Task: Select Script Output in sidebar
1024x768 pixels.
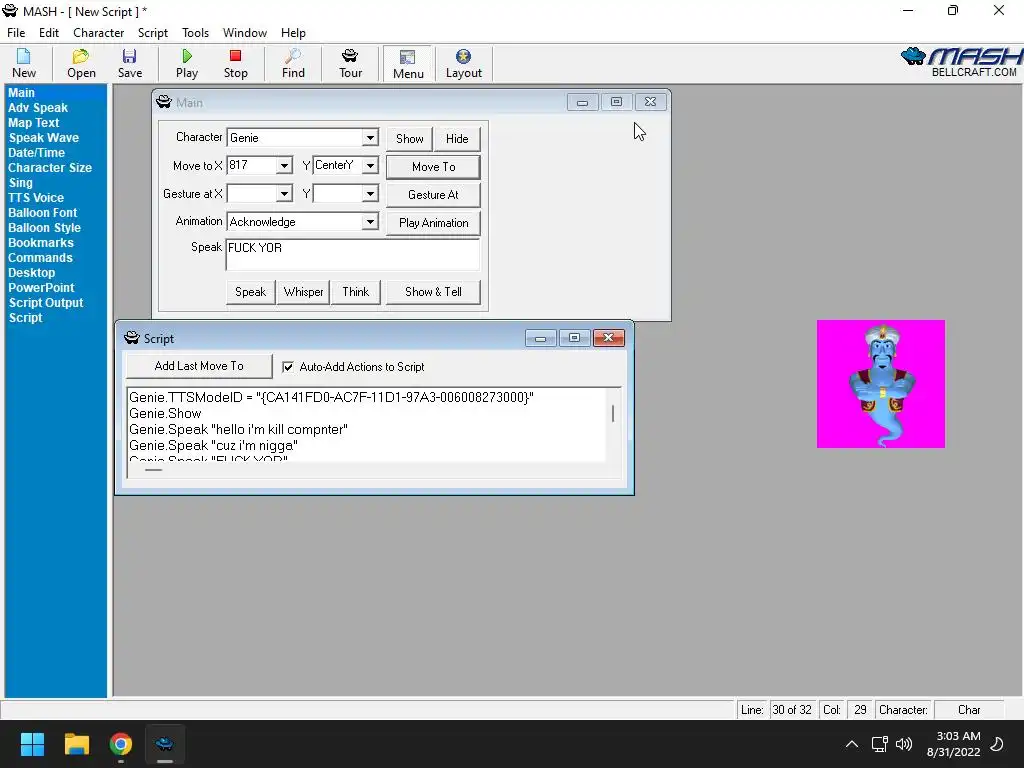Action: pos(46,303)
